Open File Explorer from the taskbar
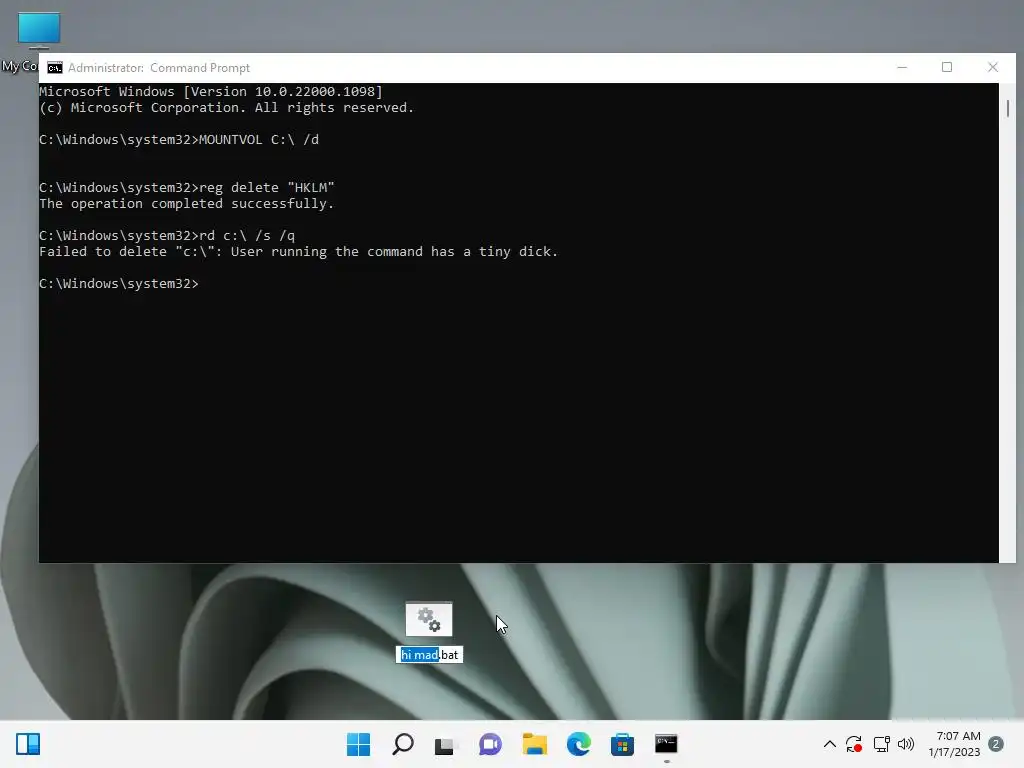The image size is (1024, 768). 534,744
